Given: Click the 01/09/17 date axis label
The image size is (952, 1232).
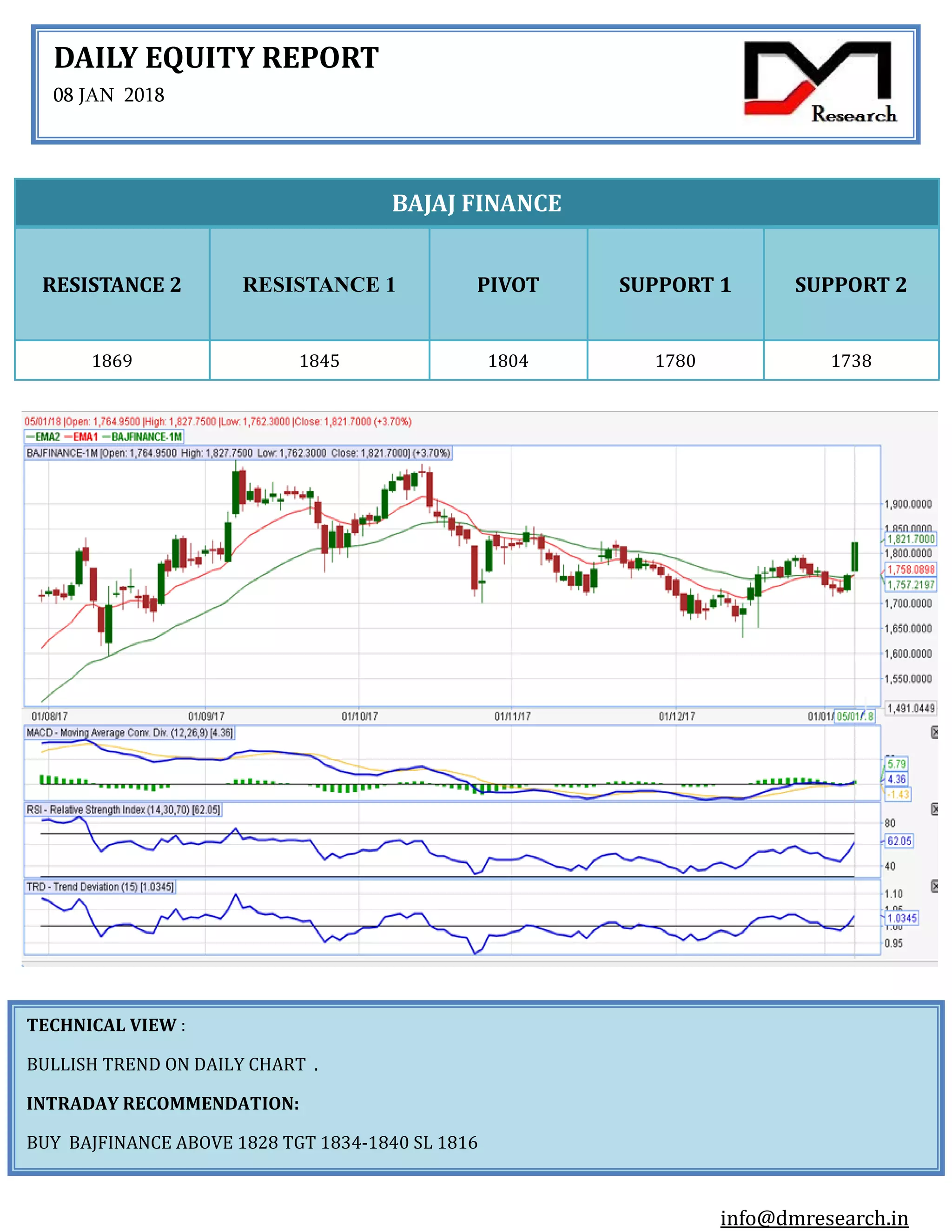Looking at the screenshot, I should point(206,716).
